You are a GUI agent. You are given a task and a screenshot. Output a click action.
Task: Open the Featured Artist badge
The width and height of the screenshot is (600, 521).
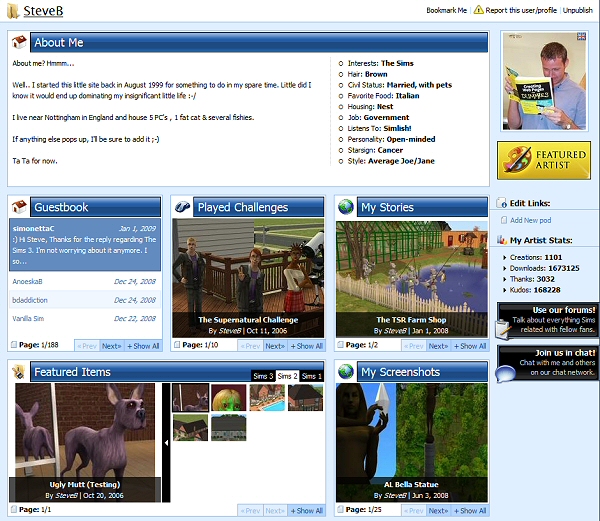tap(544, 160)
